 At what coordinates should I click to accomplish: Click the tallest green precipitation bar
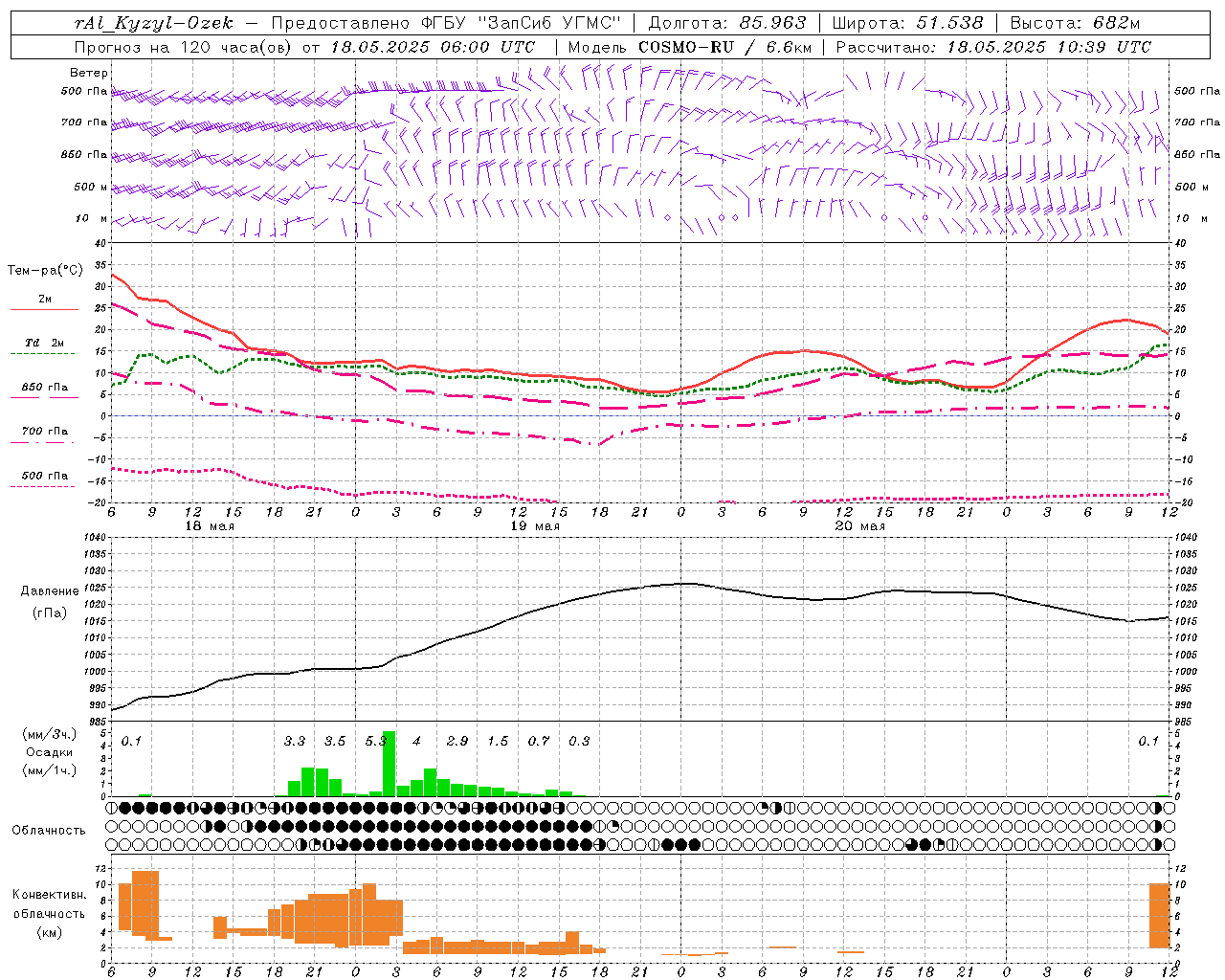389,764
